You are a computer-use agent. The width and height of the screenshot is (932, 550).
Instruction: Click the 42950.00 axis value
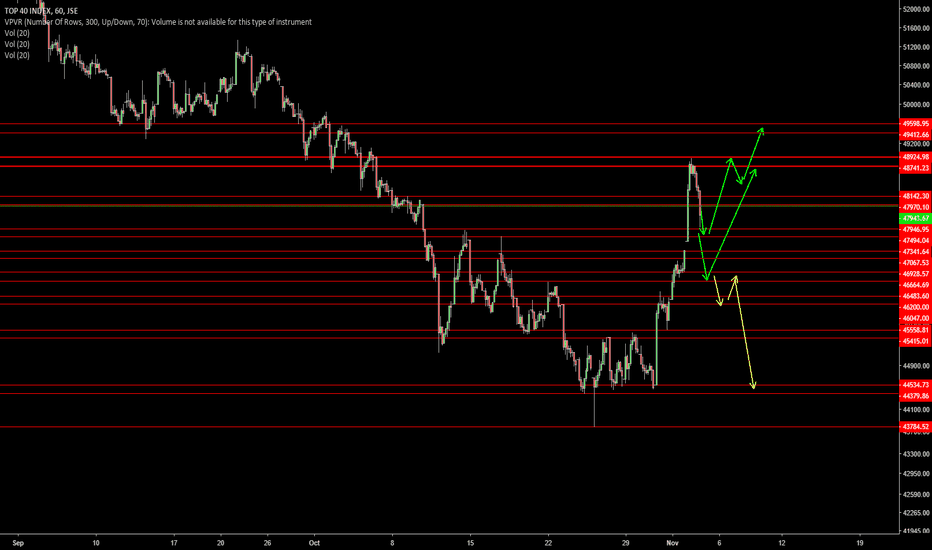(917, 474)
